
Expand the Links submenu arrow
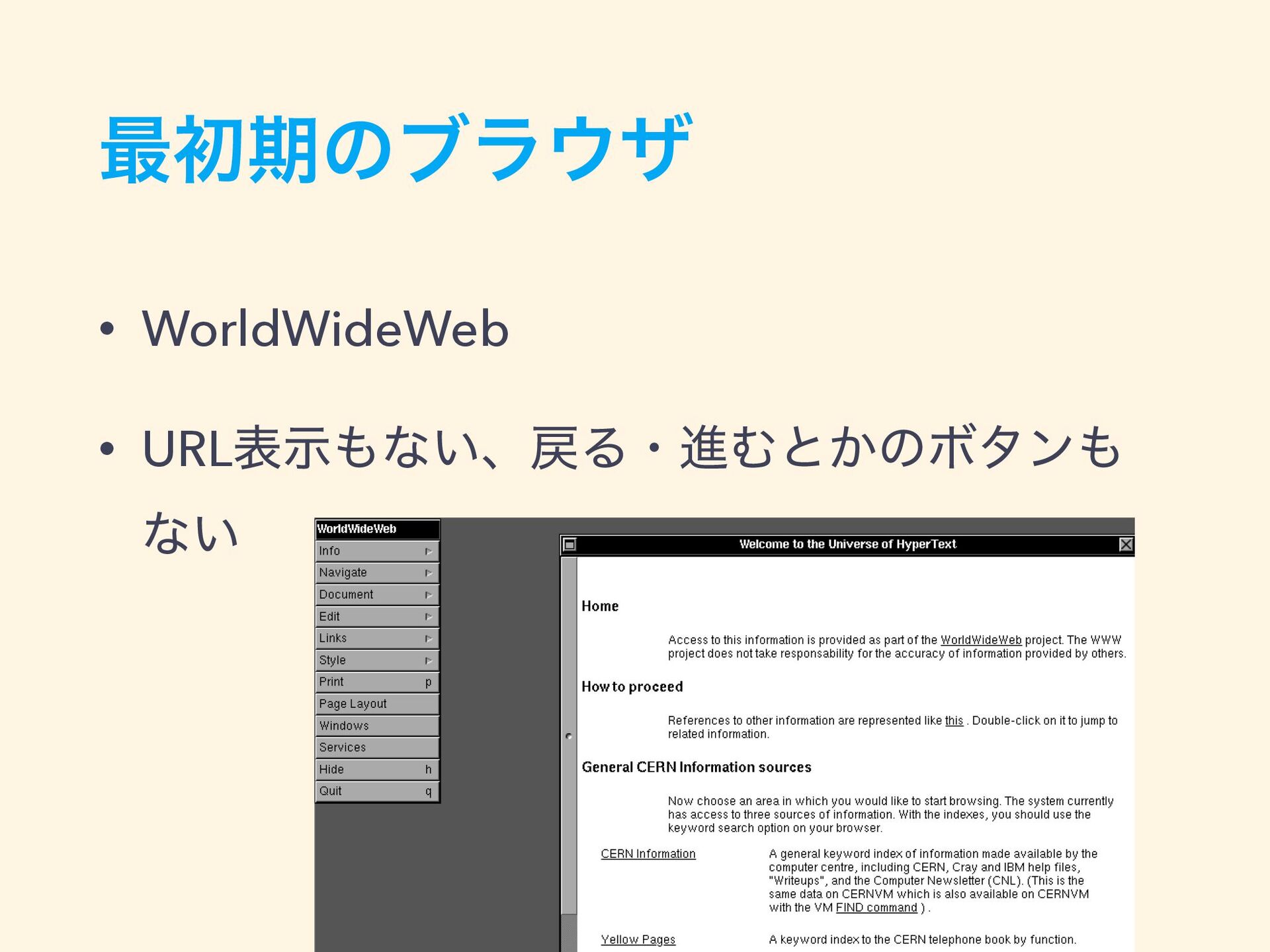click(429, 639)
